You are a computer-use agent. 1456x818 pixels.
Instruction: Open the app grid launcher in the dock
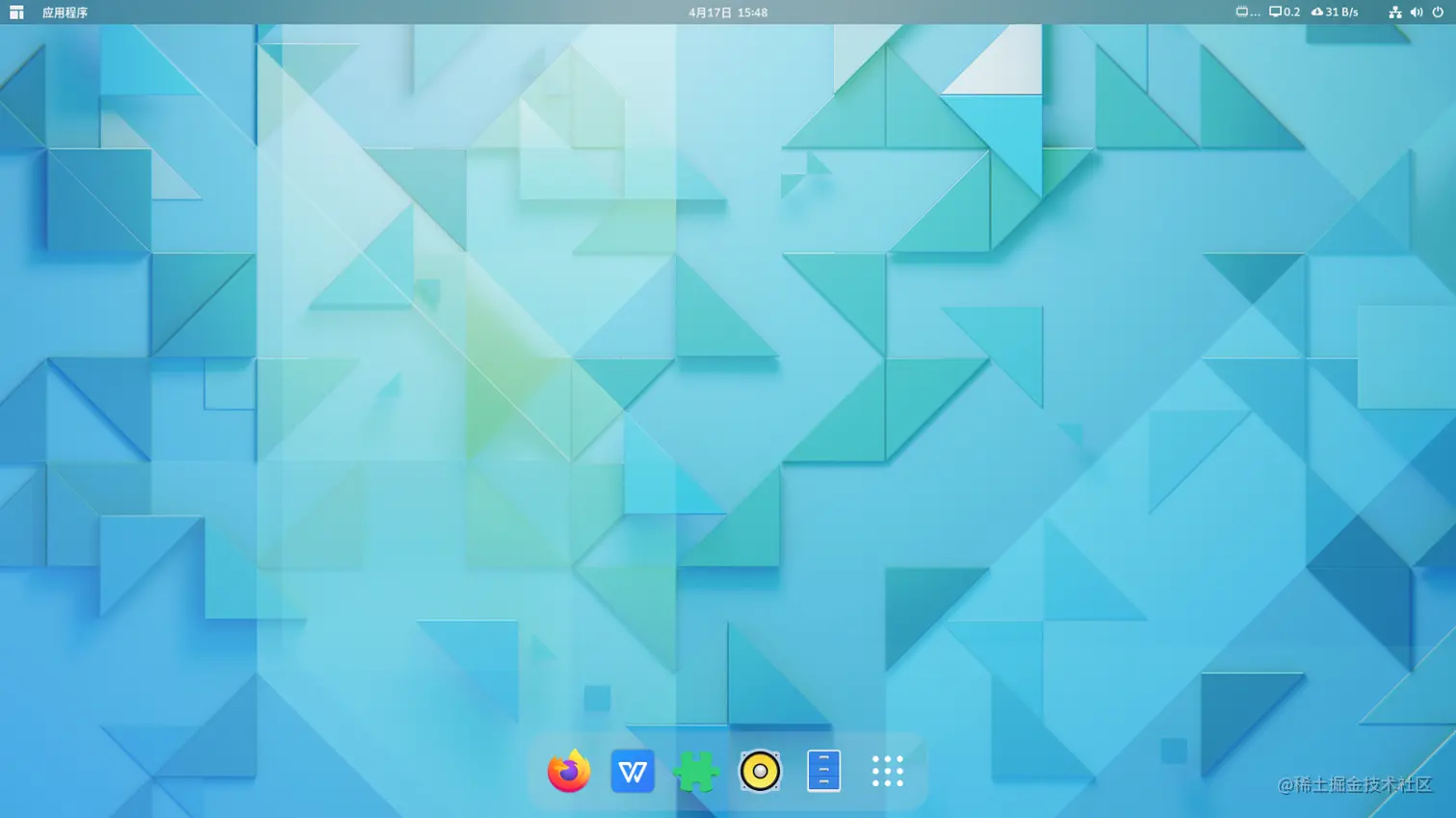(886, 769)
